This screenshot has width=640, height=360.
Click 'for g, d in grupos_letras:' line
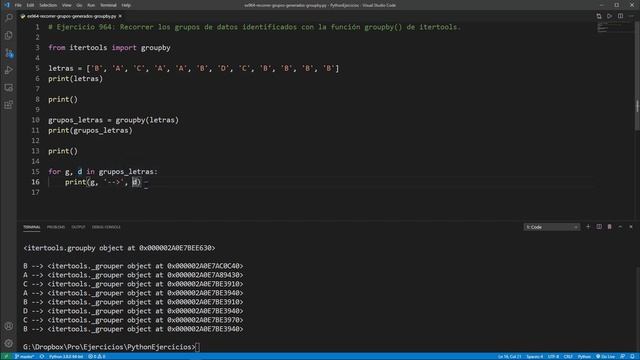click(103, 171)
